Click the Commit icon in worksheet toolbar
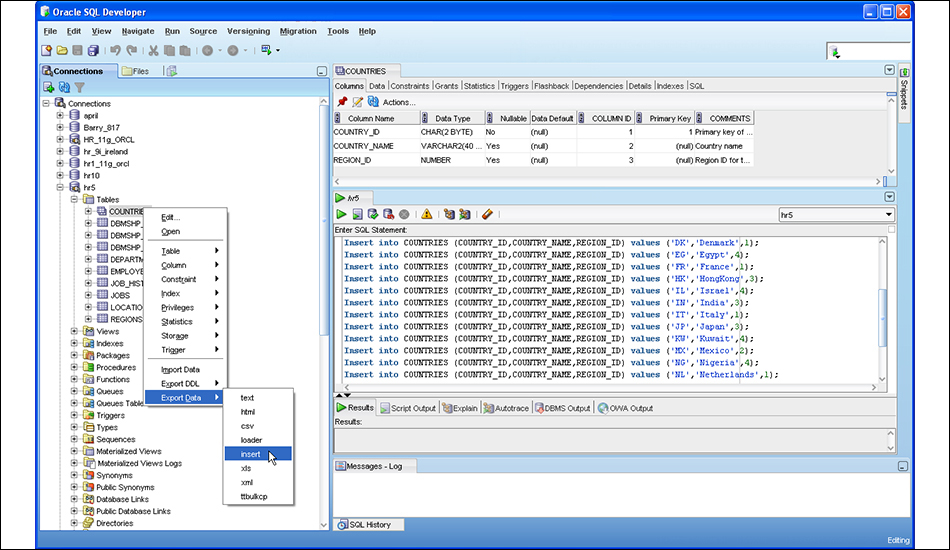The image size is (950, 550). 373,214
